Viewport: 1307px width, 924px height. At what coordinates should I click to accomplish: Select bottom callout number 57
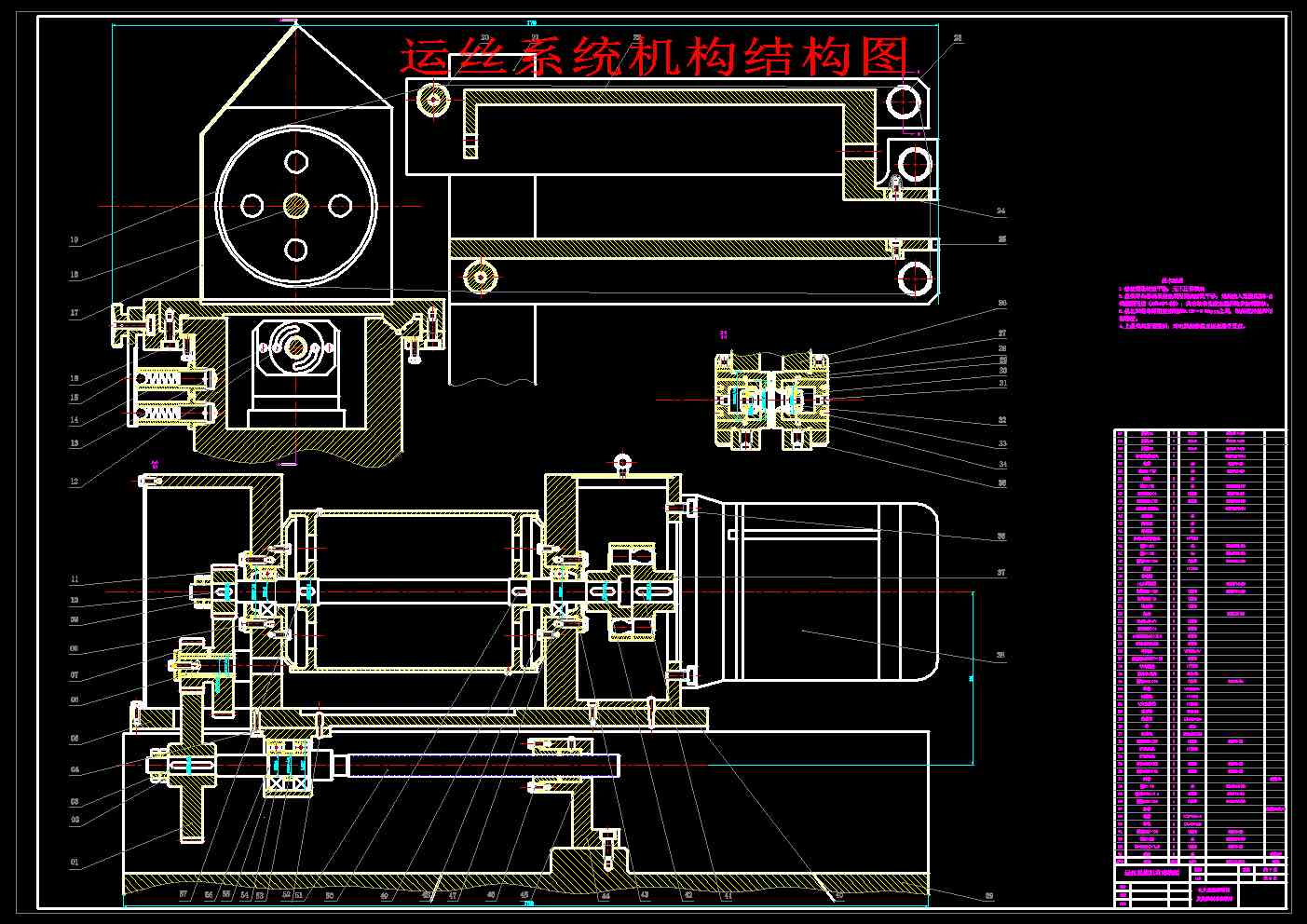(x=184, y=894)
